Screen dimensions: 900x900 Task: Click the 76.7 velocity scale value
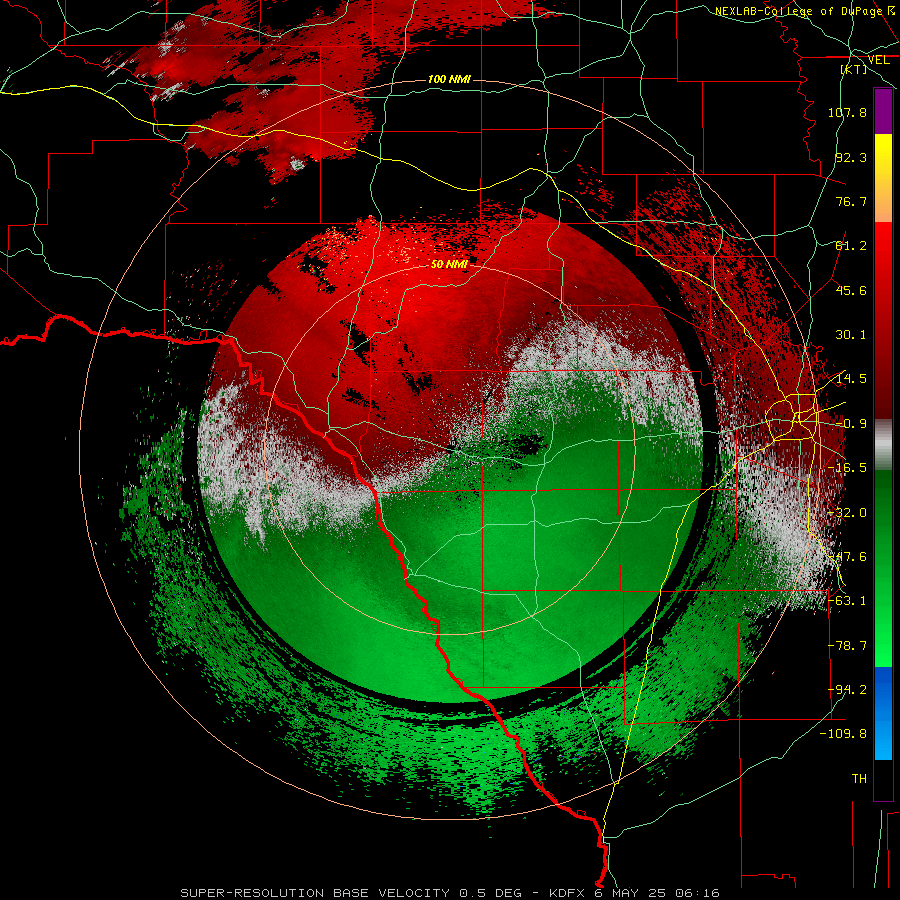[851, 201]
